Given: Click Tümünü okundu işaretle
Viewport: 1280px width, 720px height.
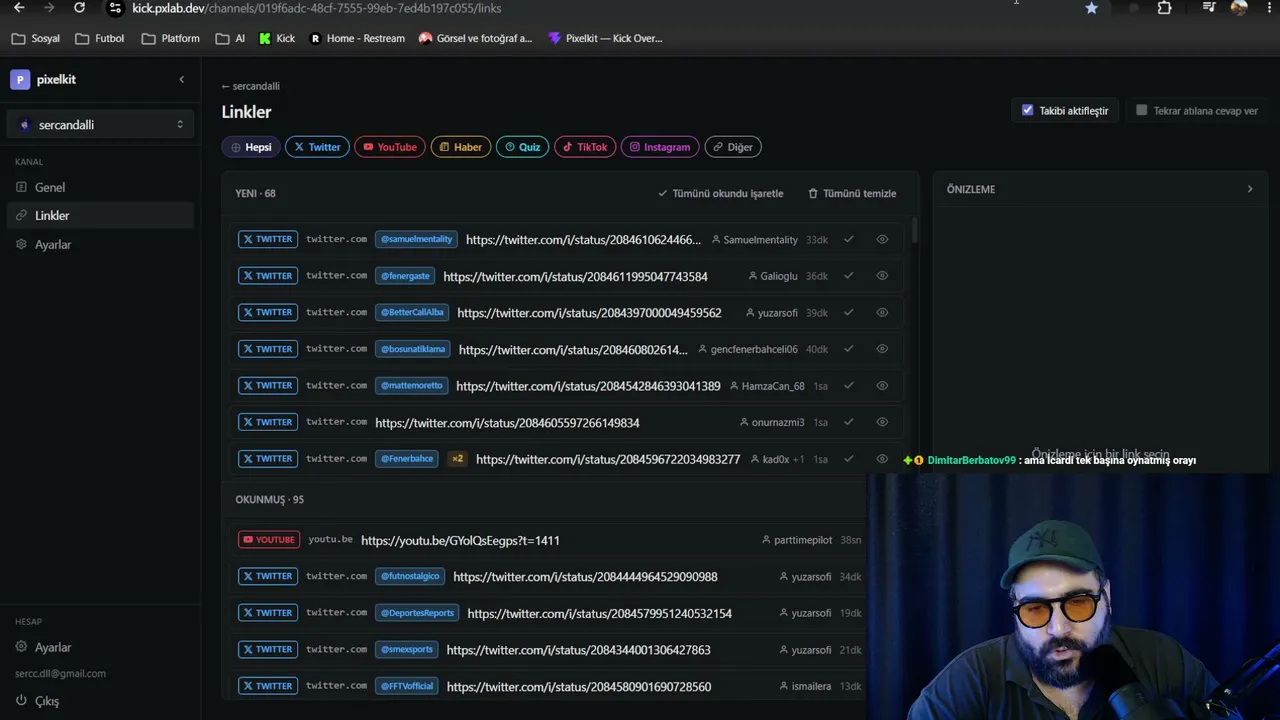Looking at the screenshot, I should click(720, 193).
